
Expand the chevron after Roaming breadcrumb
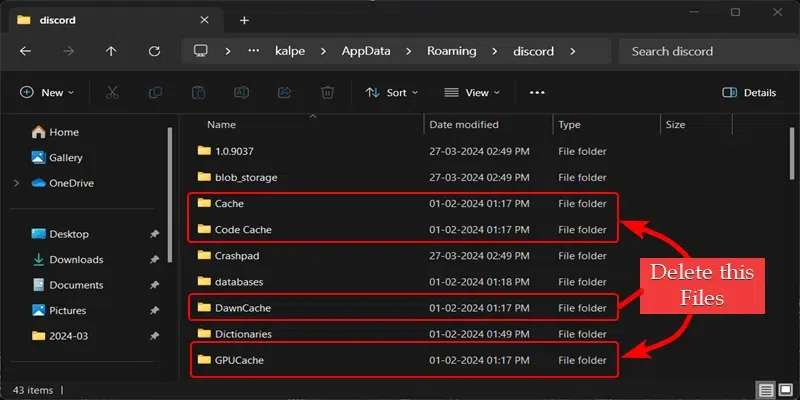click(x=494, y=51)
